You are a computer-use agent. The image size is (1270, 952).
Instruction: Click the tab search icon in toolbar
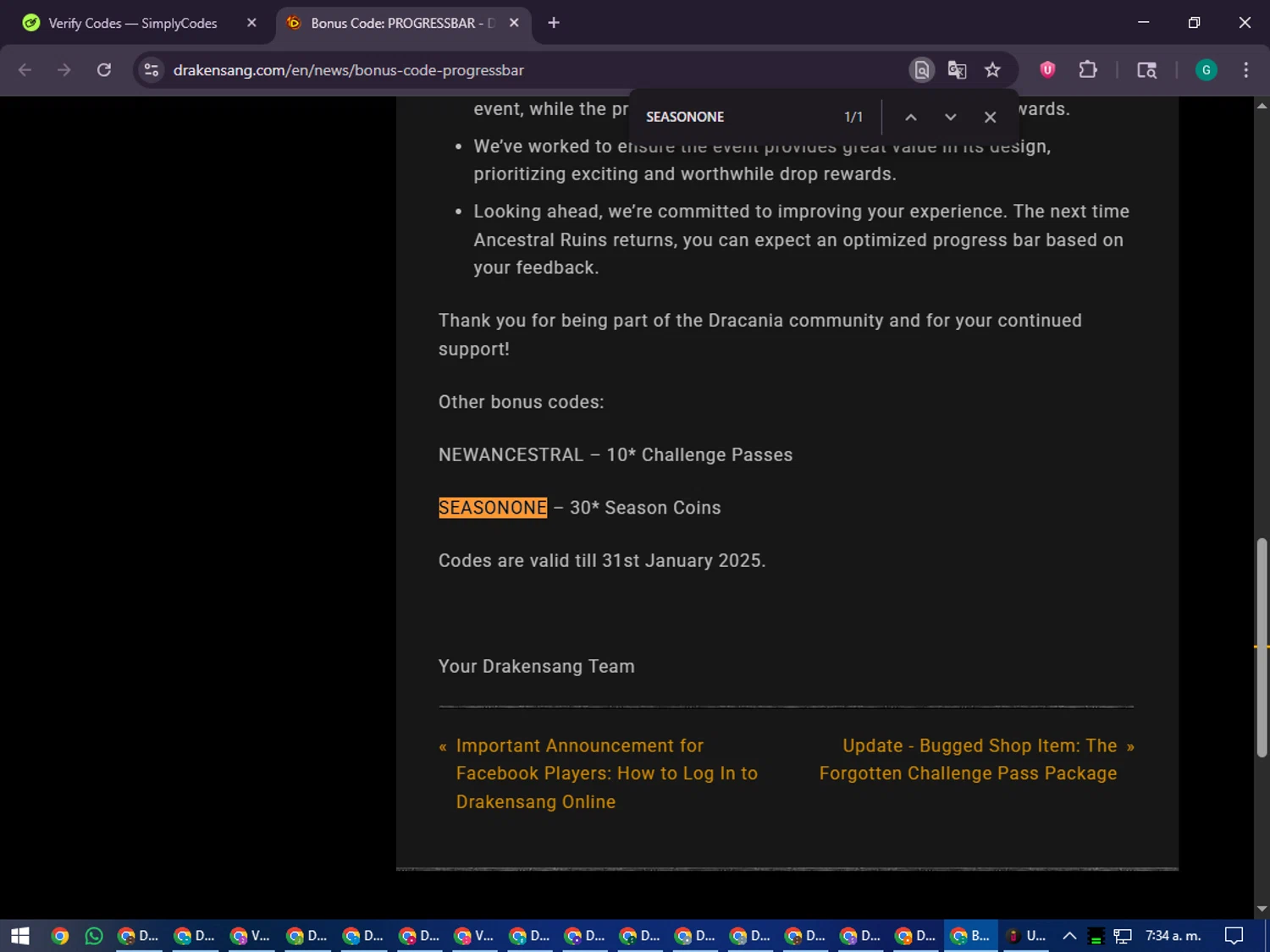coord(1146,70)
